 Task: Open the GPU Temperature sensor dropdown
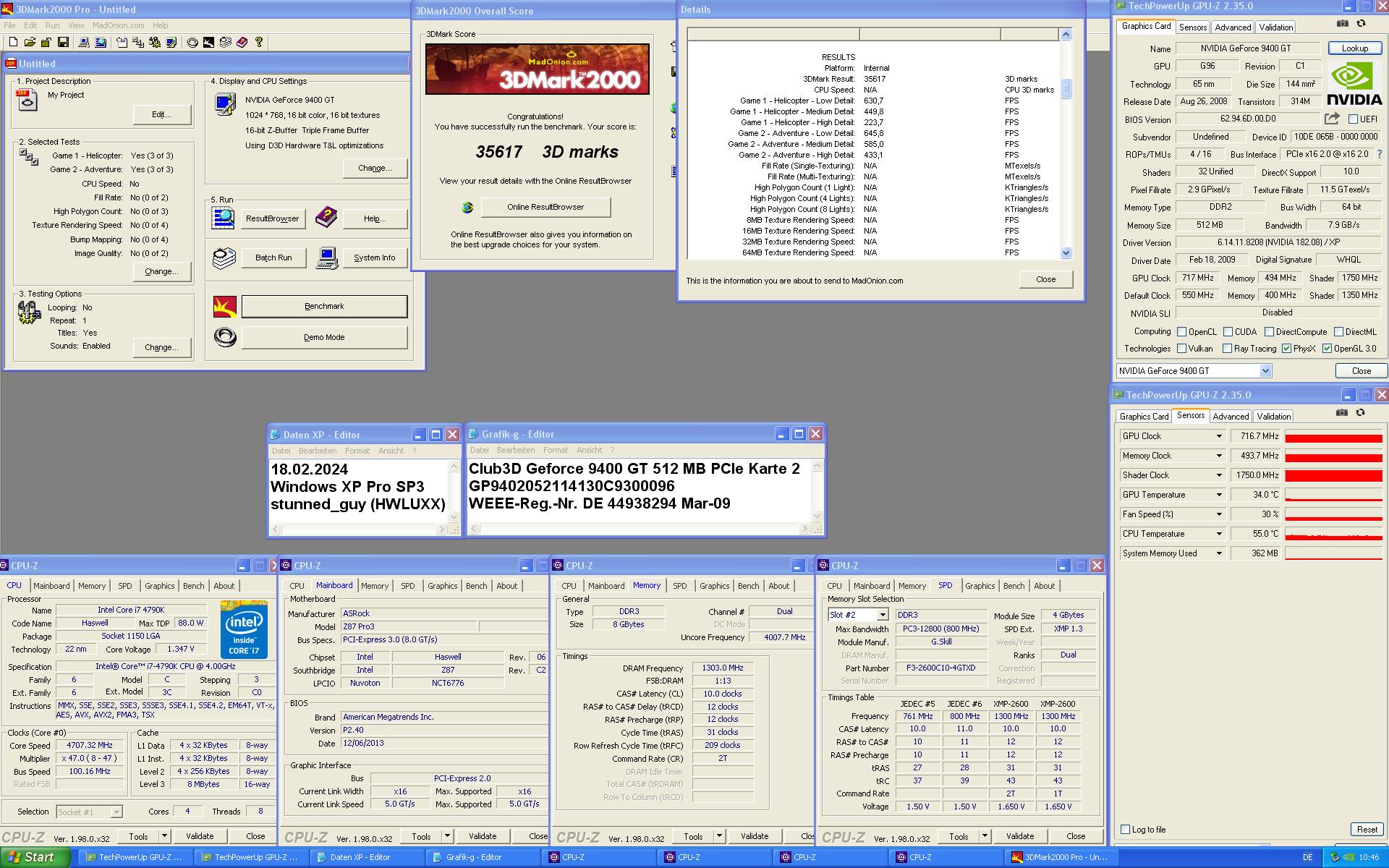click(1218, 495)
